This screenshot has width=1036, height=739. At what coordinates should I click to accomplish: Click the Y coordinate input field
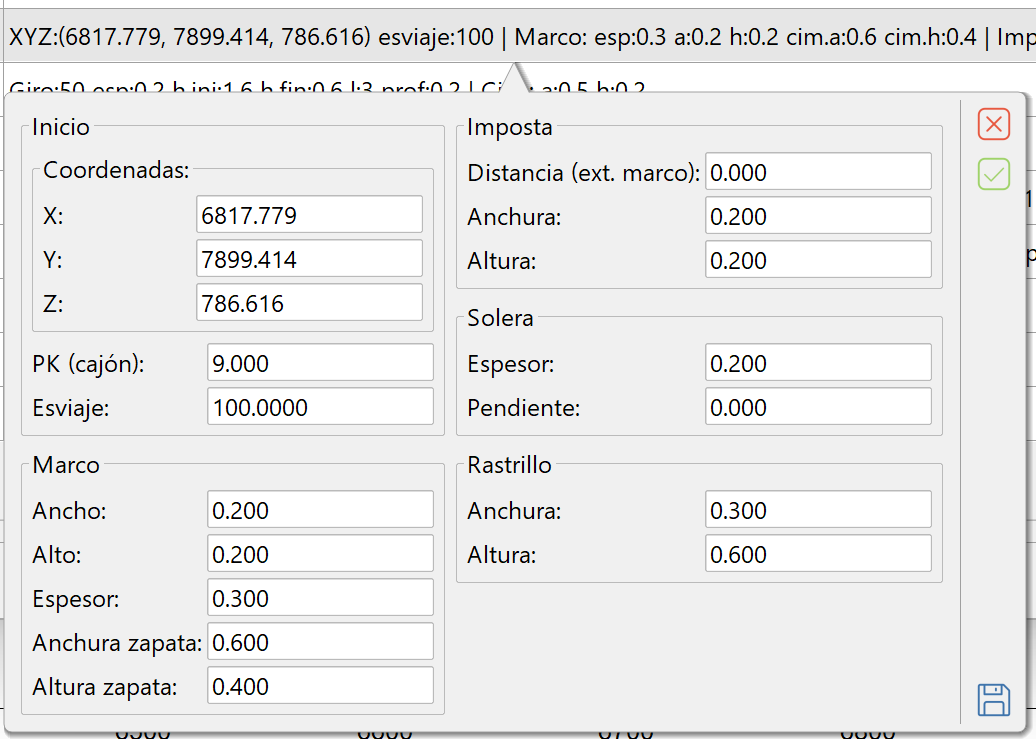[x=309, y=259]
